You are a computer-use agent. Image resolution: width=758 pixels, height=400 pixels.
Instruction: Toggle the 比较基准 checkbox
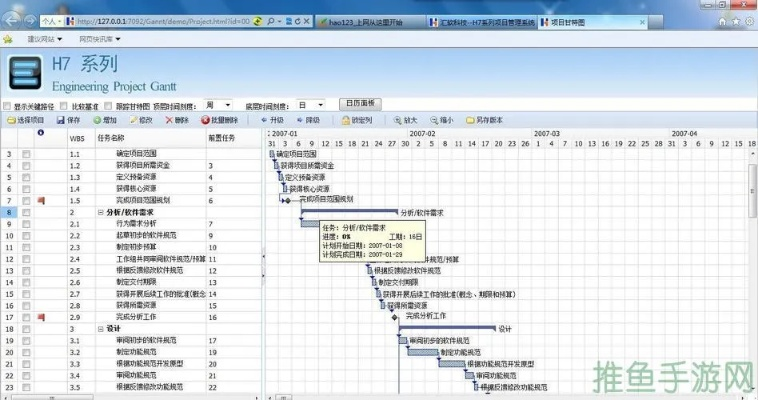[x=65, y=105]
